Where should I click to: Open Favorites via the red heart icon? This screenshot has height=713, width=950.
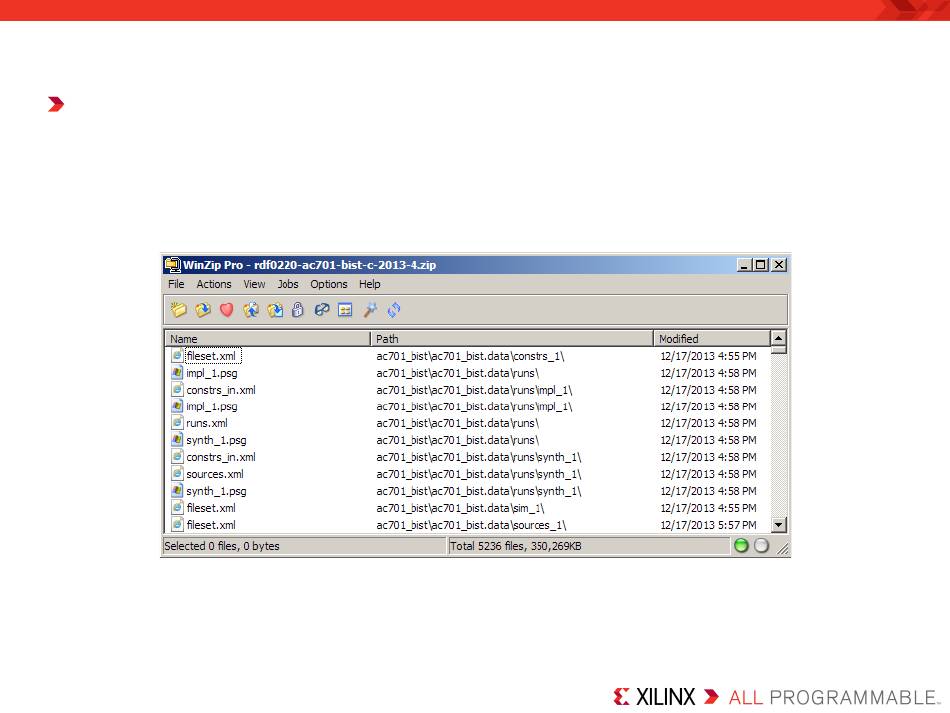click(227, 310)
